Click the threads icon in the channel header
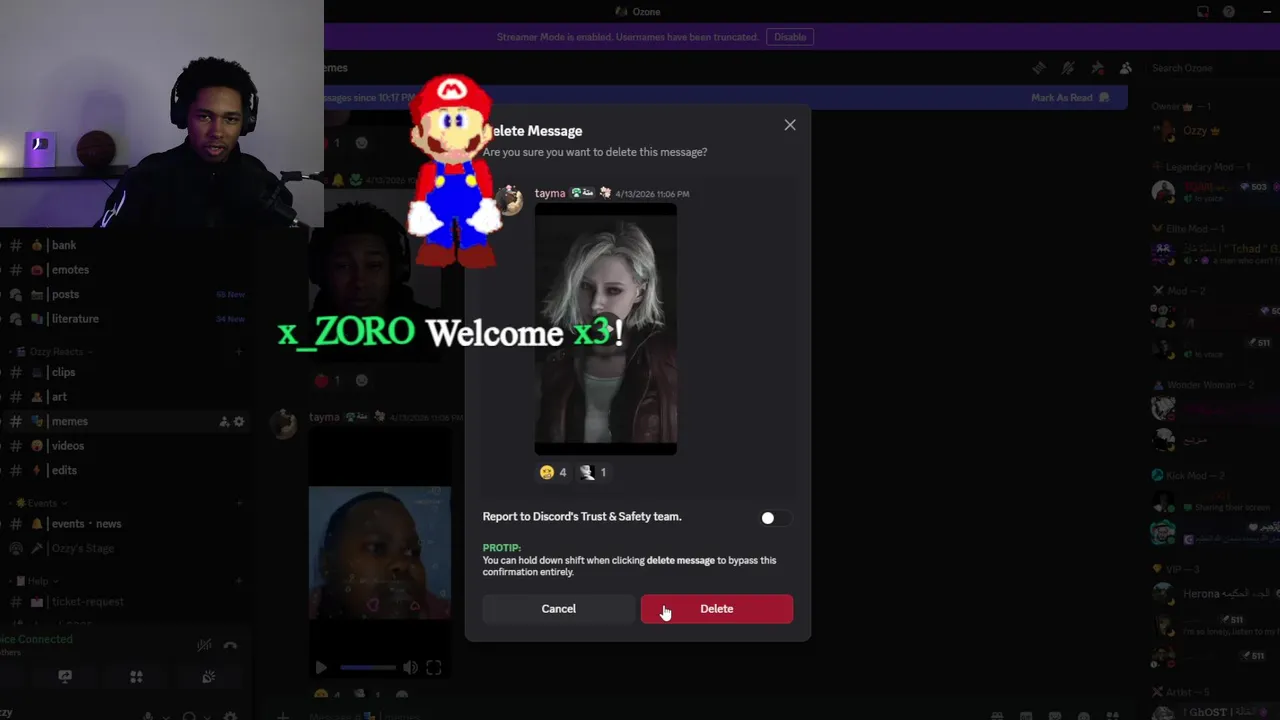 pos(1039,68)
